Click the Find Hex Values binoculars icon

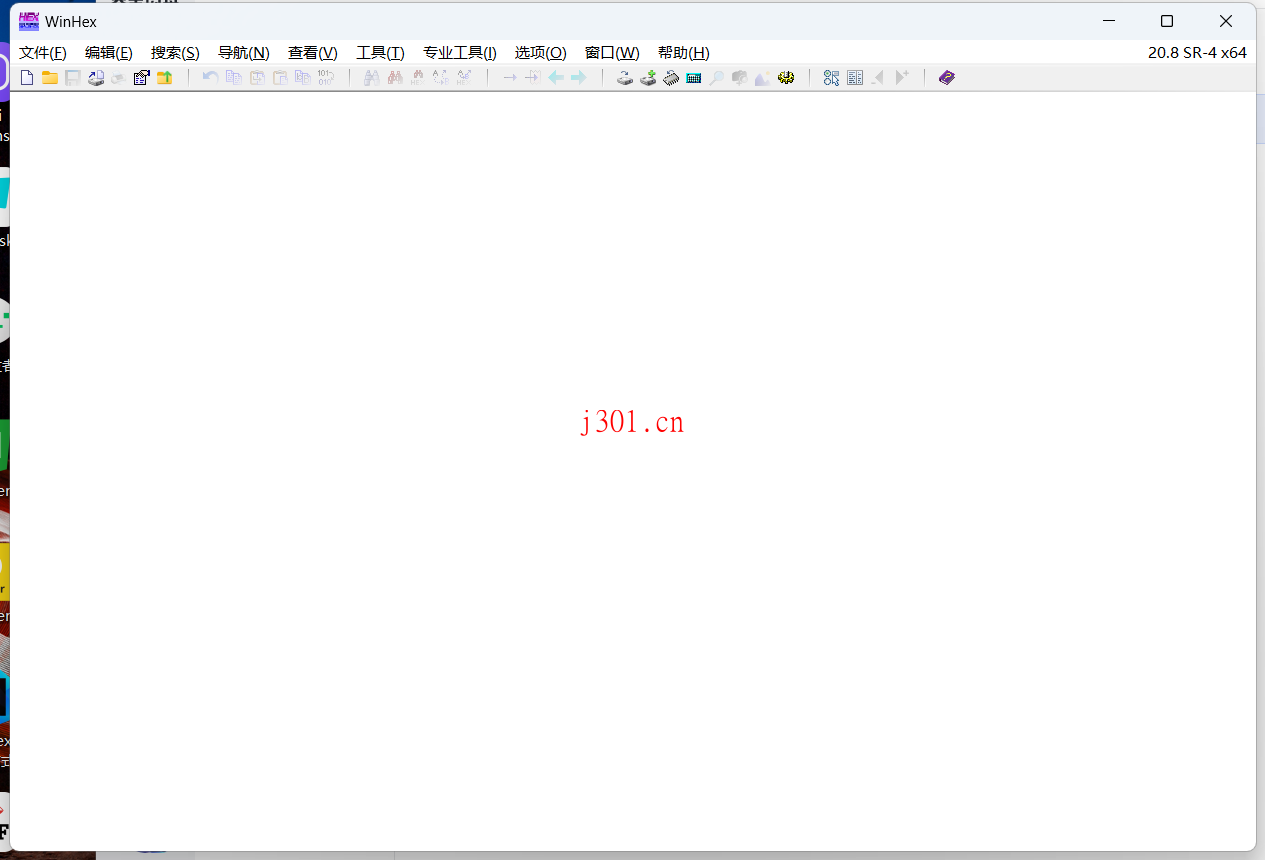click(x=417, y=78)
